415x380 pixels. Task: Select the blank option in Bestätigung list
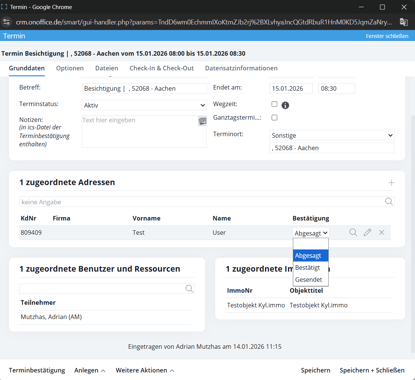pyautogui.click(x=311, y=244)
